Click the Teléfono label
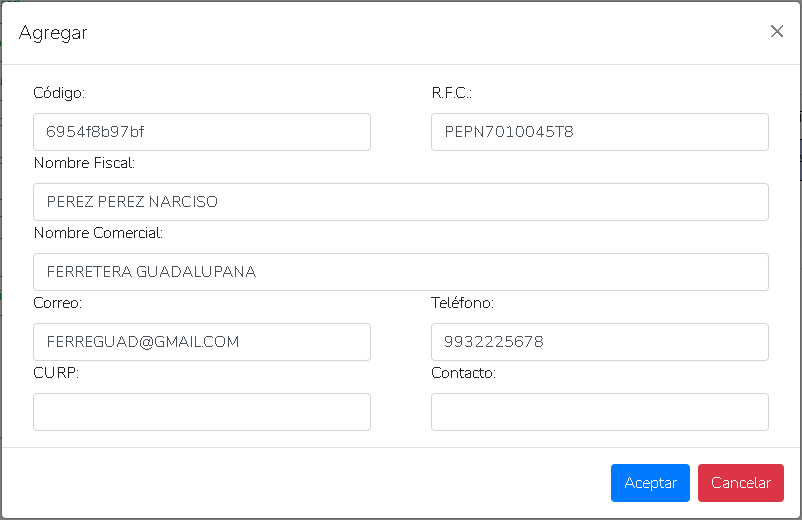 tap(462, 303)
